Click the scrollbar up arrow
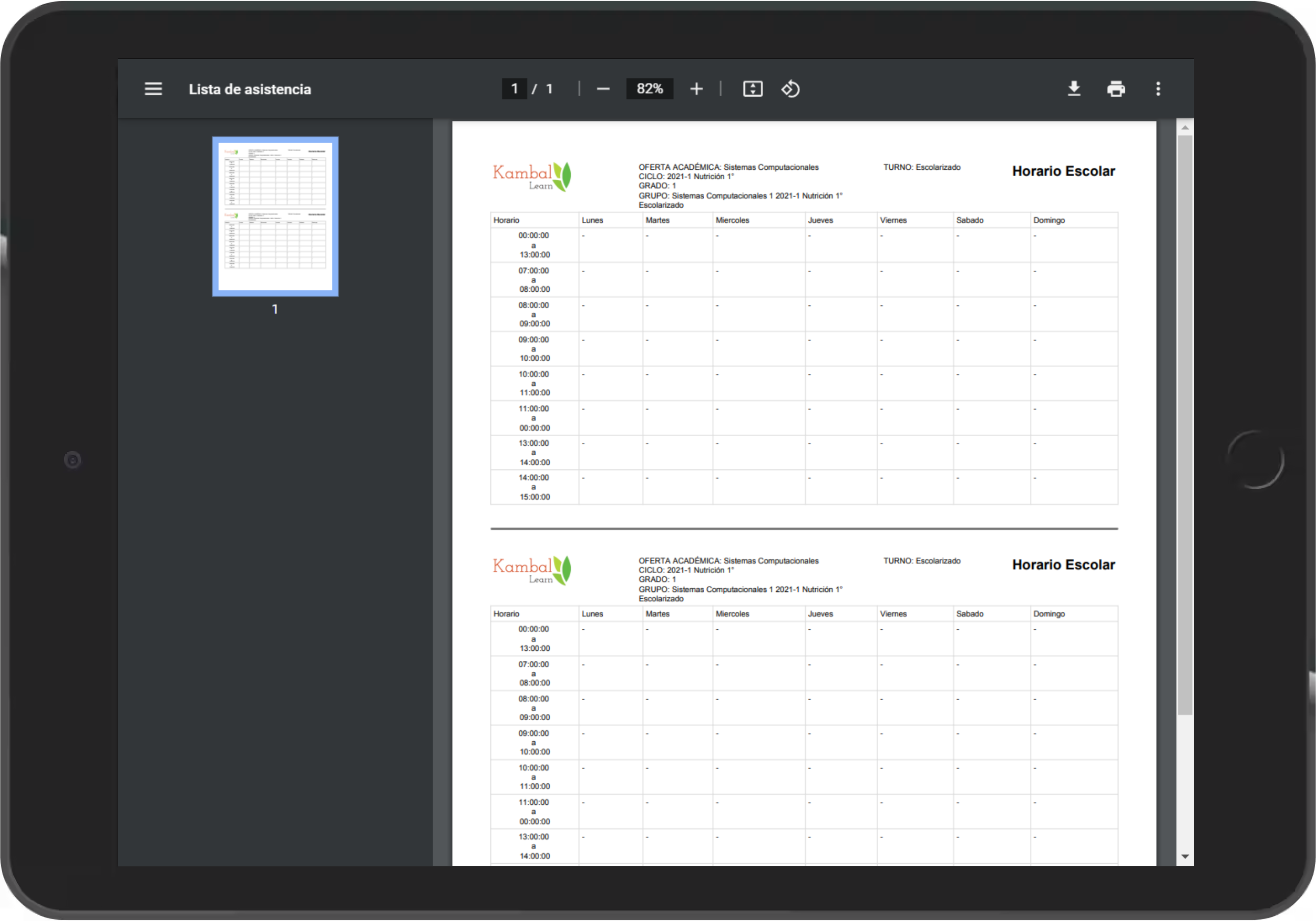The width and height of the screenshot is (1316, 921). [1185, 127]
